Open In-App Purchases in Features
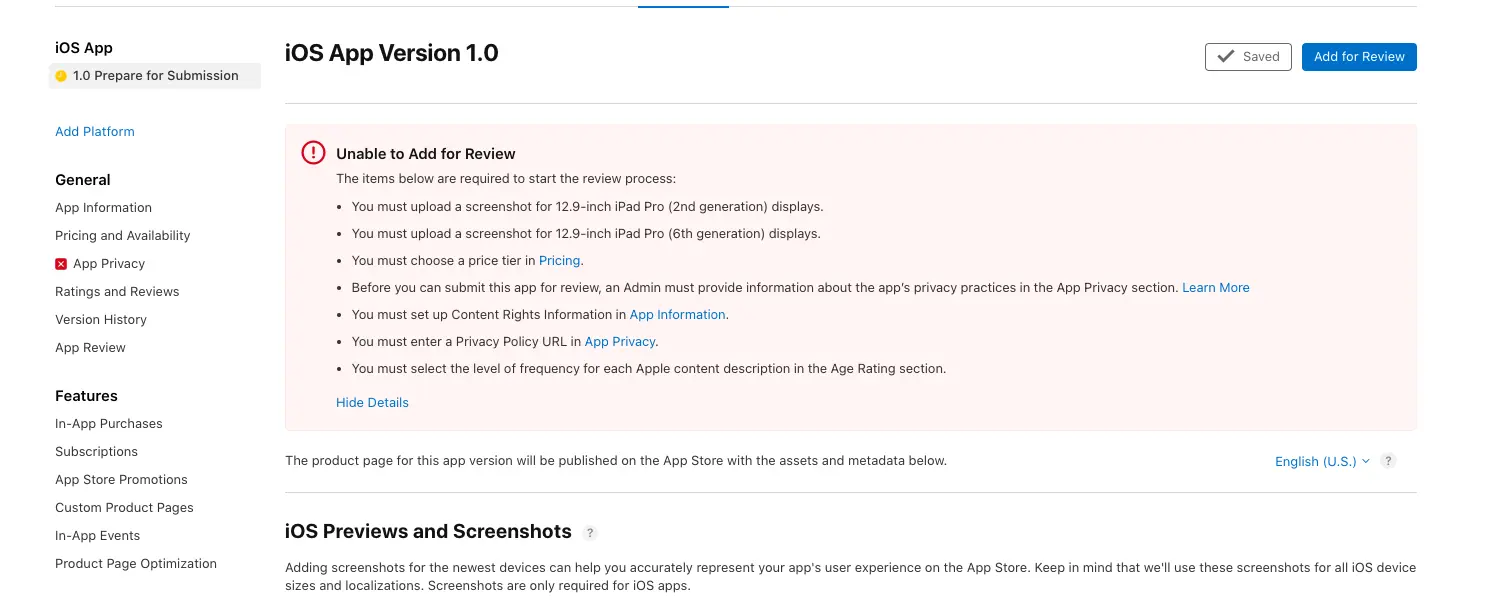The image size is (1499, 611). pos(108,424)
